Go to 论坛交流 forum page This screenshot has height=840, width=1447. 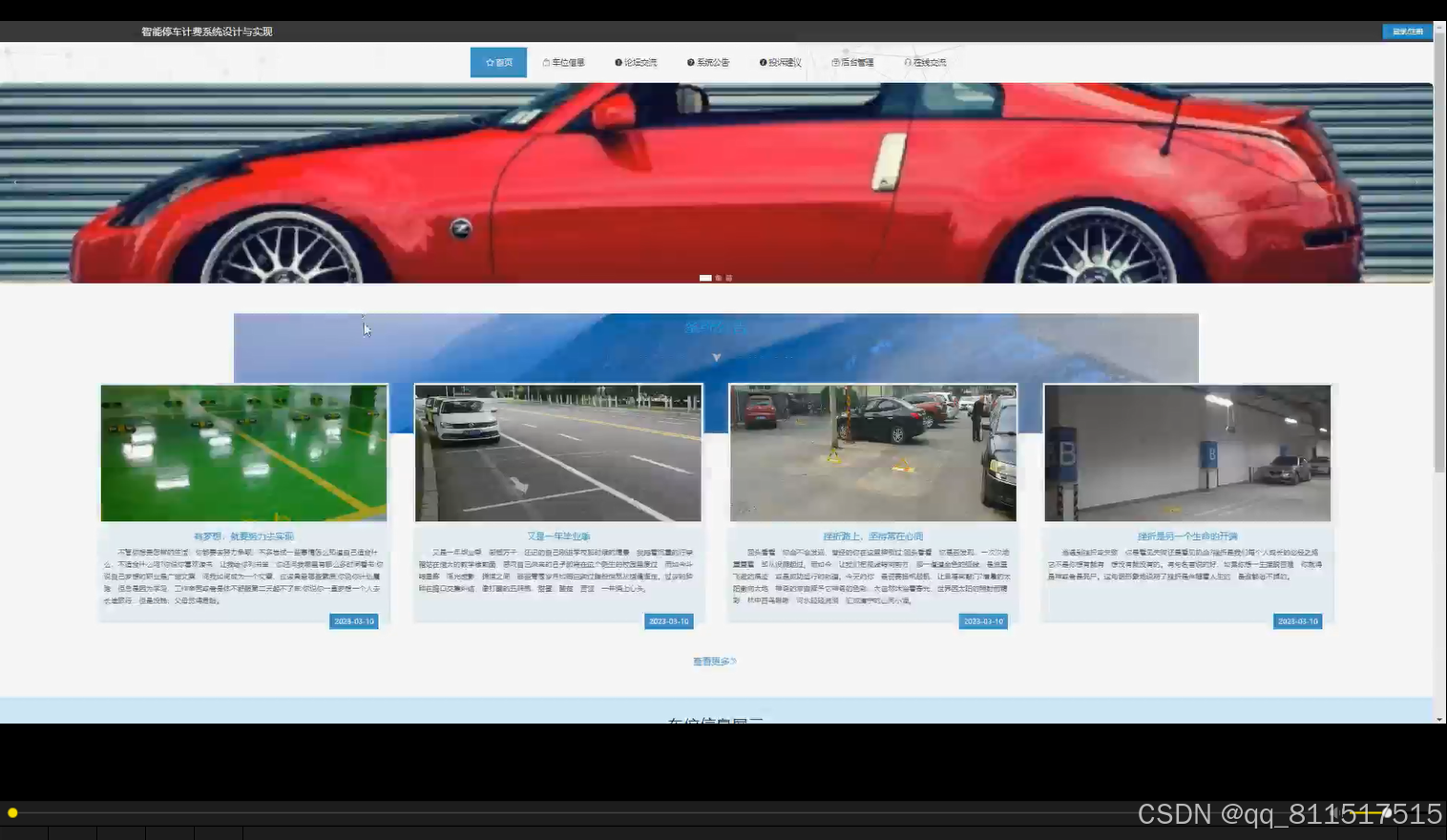click(x=636, y=62)
